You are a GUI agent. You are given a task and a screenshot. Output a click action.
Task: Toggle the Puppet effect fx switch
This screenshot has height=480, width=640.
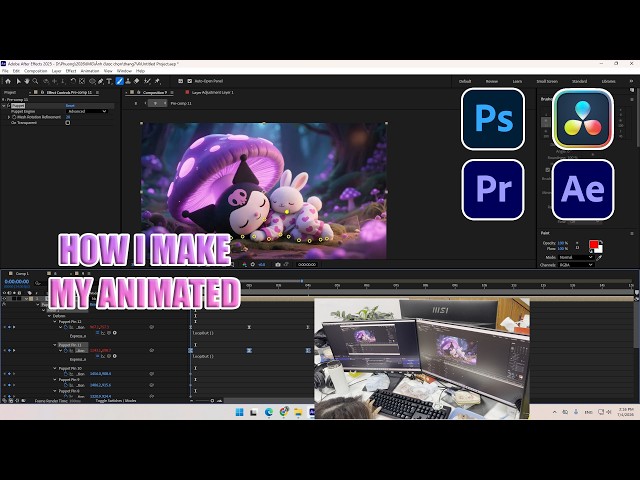[9, 106]
